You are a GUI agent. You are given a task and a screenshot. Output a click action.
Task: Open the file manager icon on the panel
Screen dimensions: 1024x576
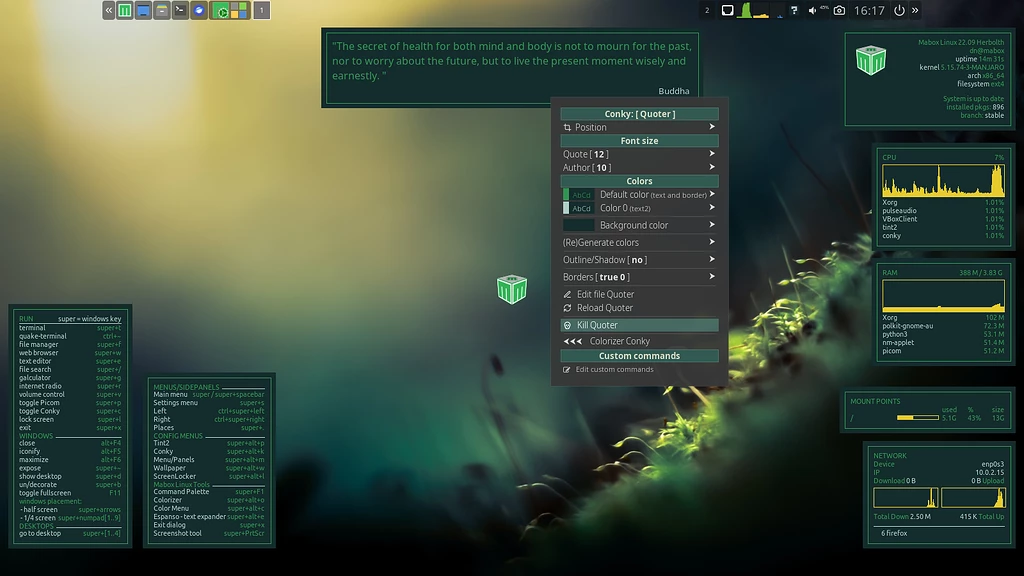coord(162,9)
